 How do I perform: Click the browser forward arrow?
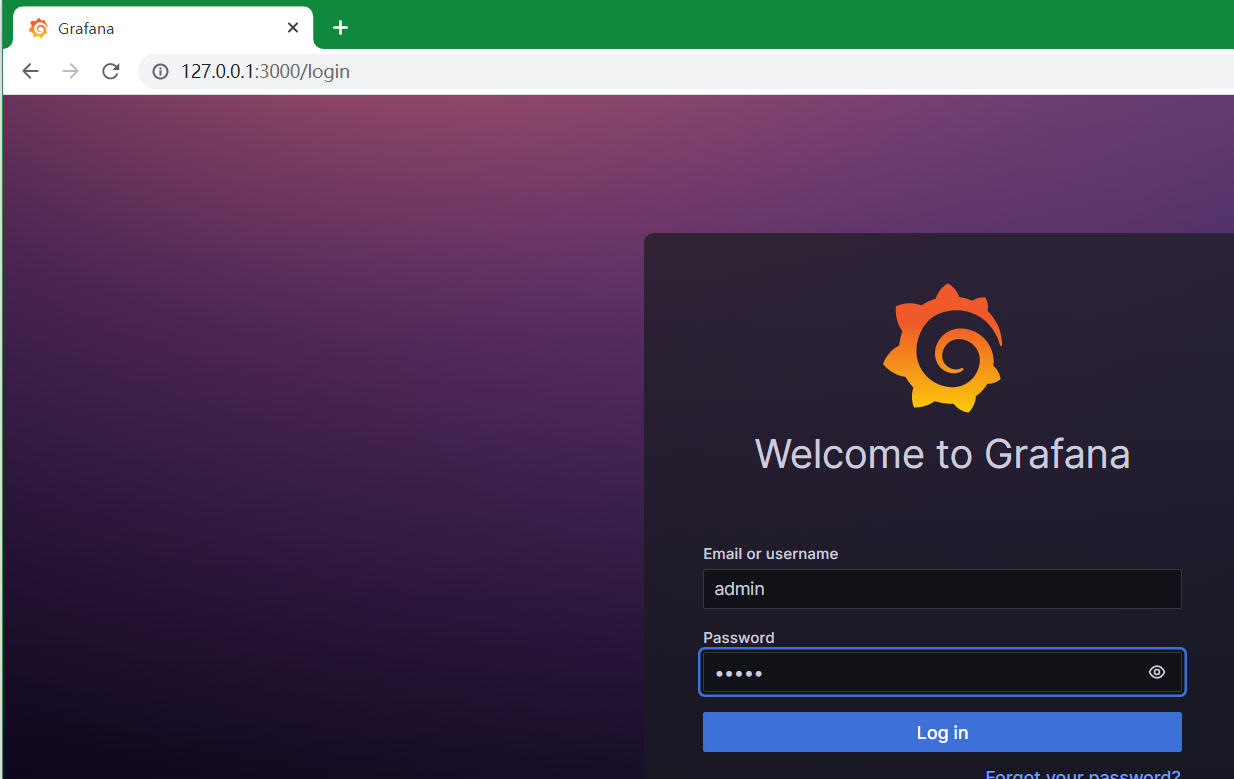[x=70, y=71]
